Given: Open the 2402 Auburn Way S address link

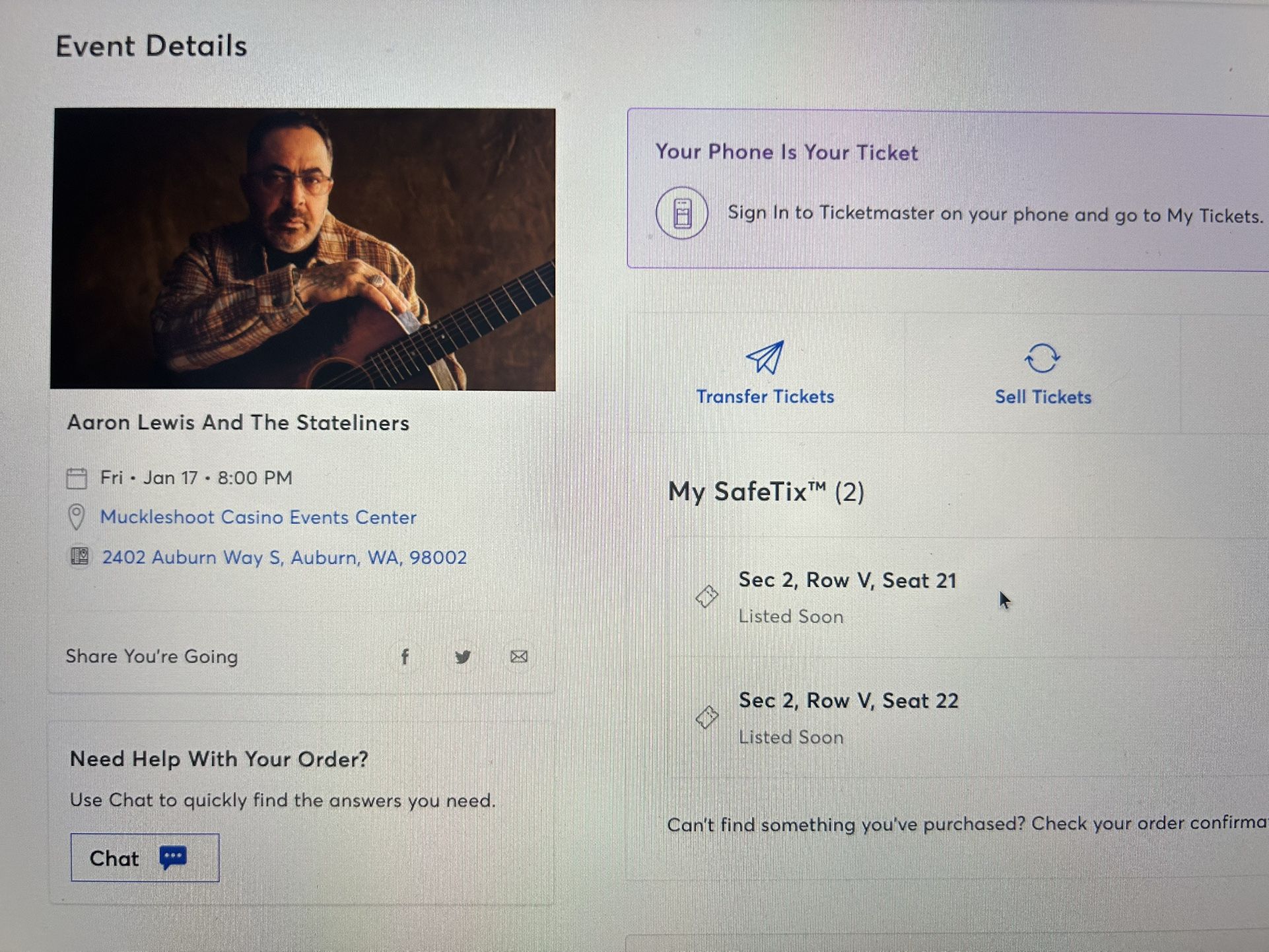Looking at the screenshot, I should 284,557.
